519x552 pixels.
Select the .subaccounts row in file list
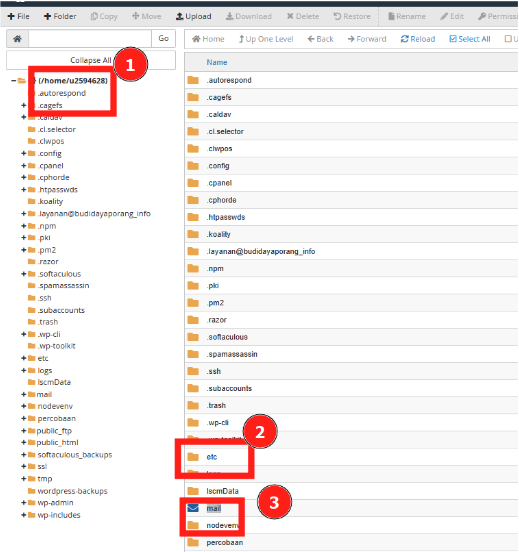click(x=351, y=389)
